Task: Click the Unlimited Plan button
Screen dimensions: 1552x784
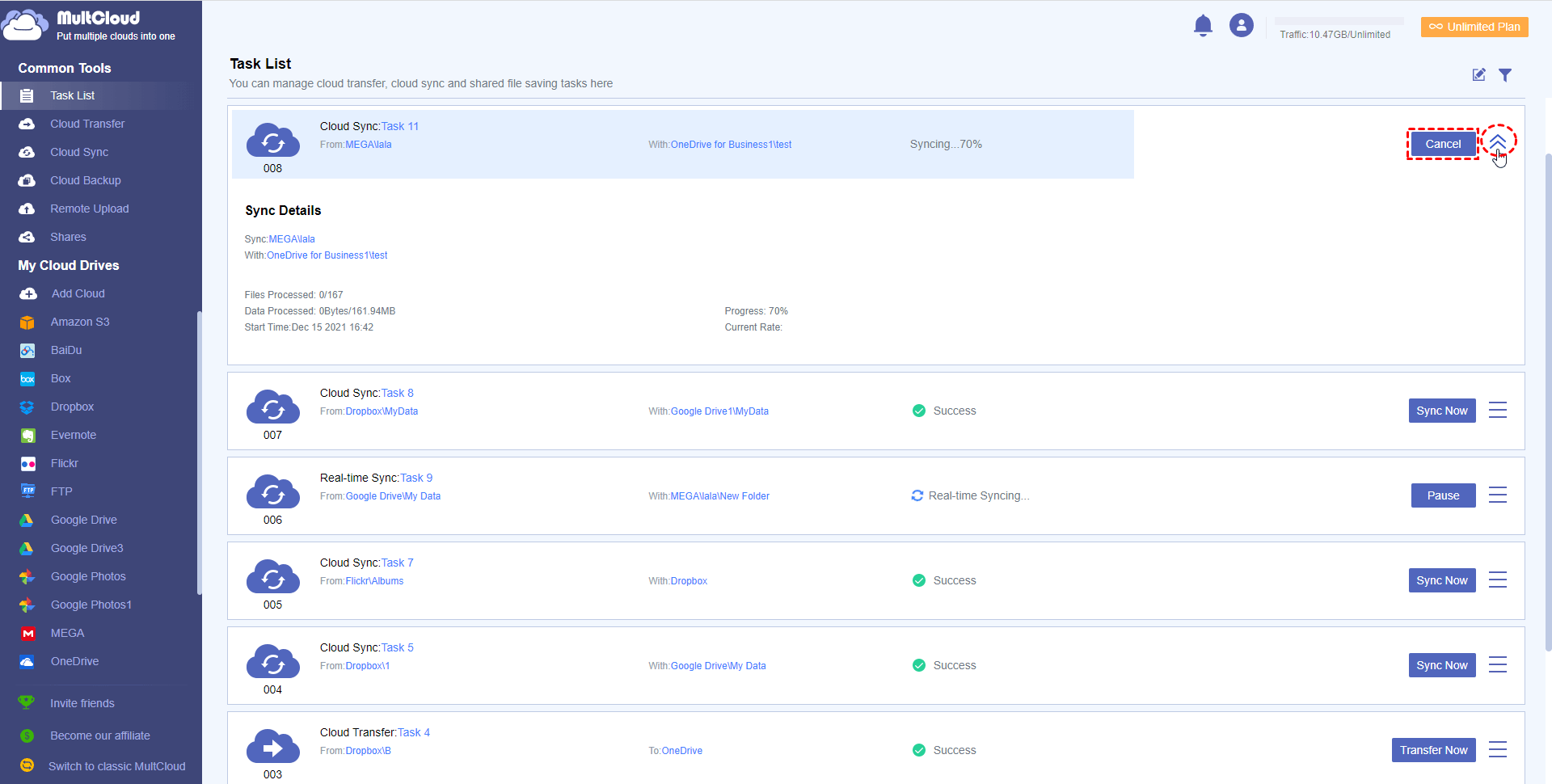Action: (1474, 27)
